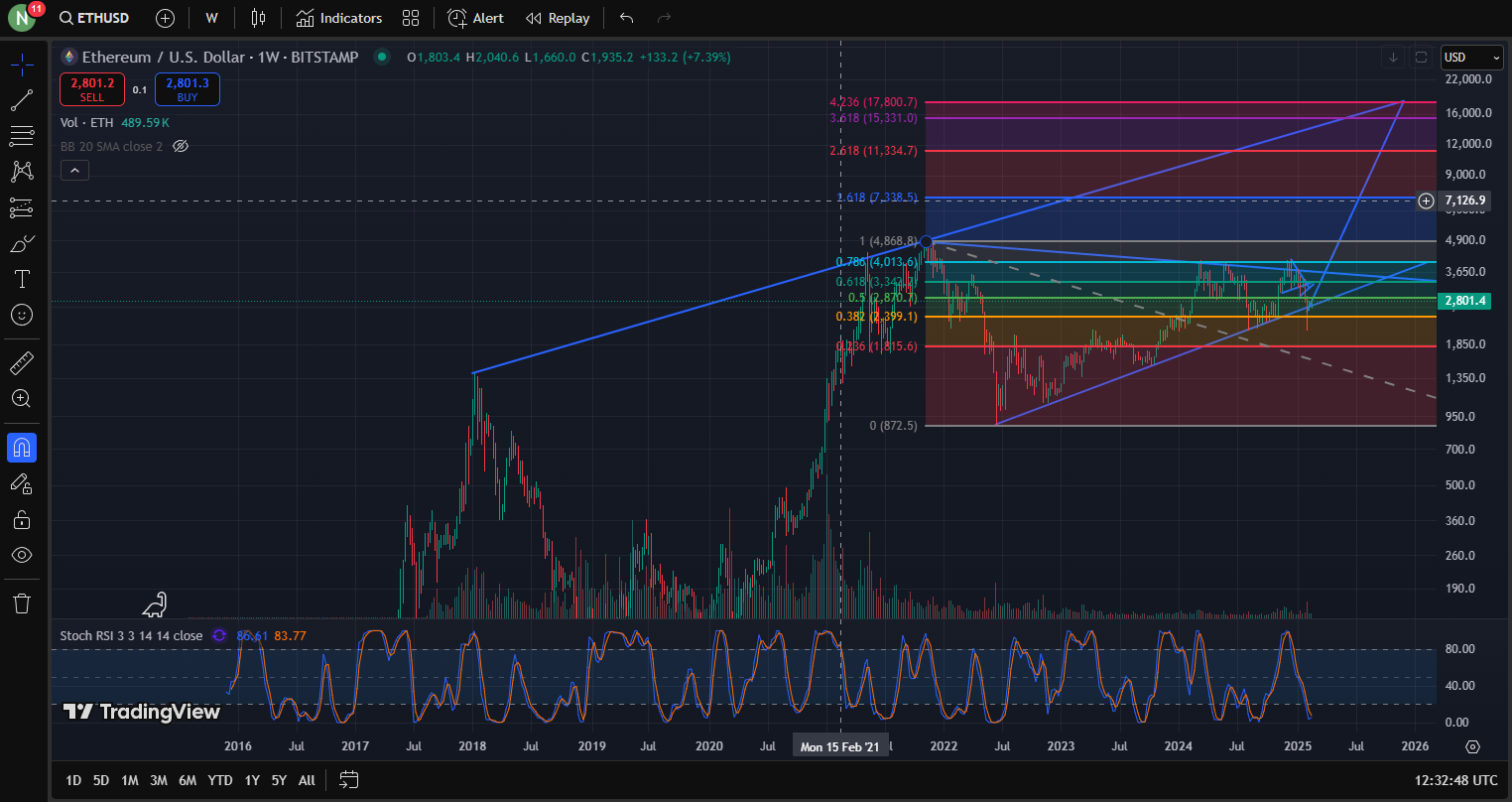Toggle the magnet snap mode
The height and width of the screenshot is (802, 1512).
point(22,448)
